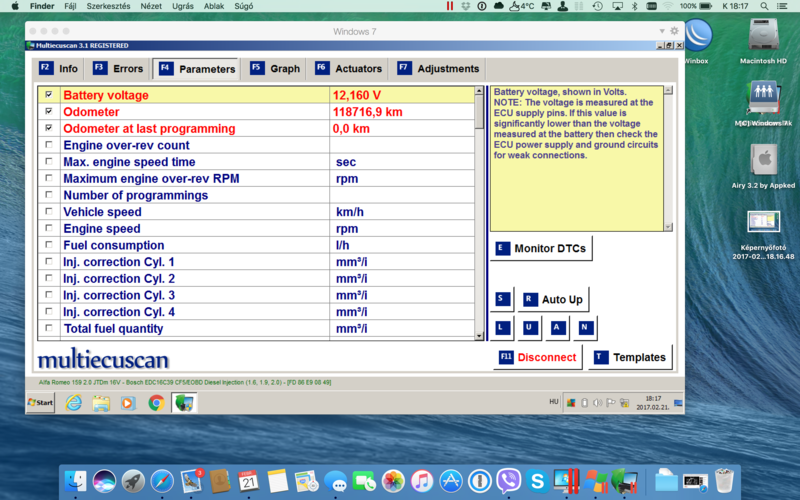Viewport: 800px width, 500px height.
Task: Check Inj. correction Cyl. 4 box
Action: (x=49, y=311)
